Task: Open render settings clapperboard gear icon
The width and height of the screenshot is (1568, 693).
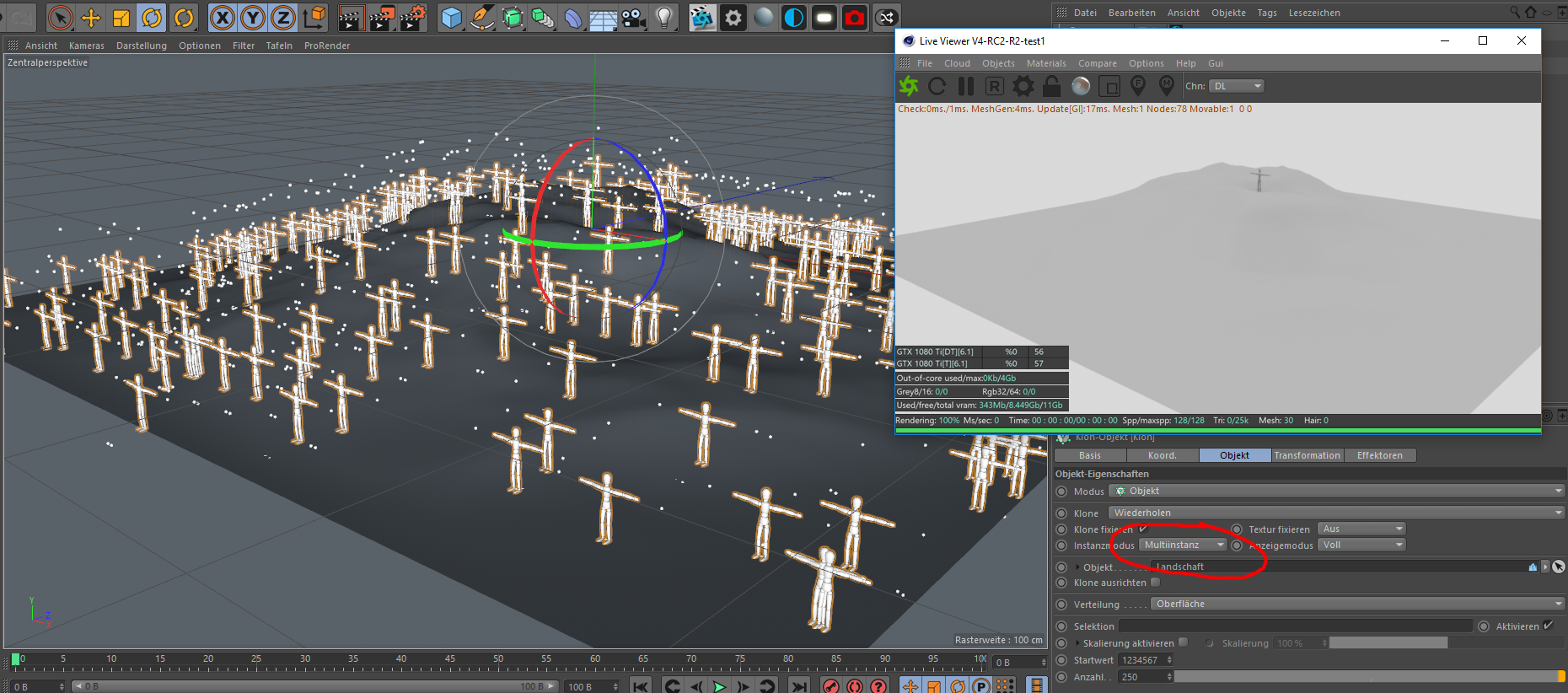Action: pyautogui.click(x=412, y=17)
